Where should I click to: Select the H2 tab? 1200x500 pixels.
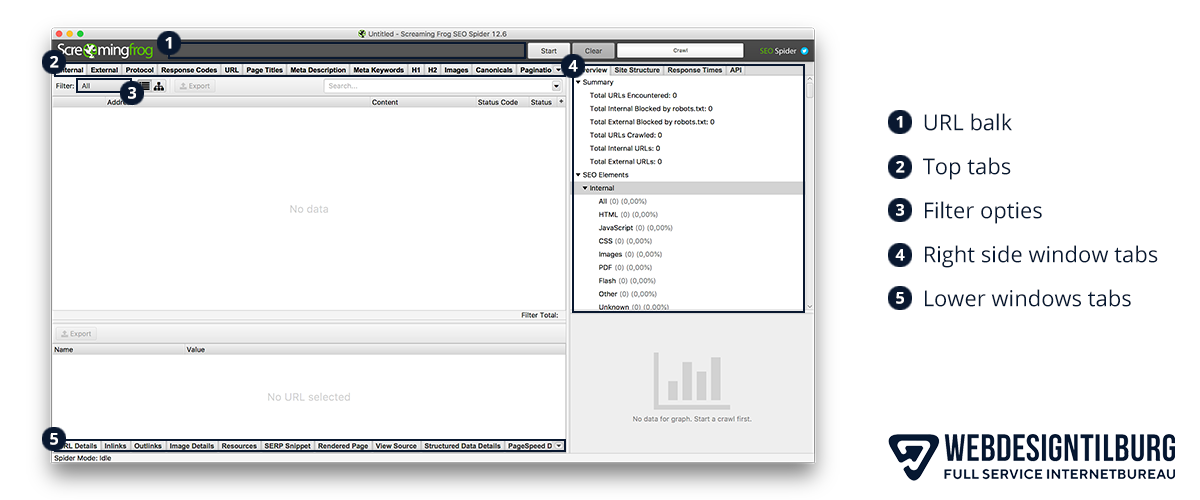click(433, 70)
